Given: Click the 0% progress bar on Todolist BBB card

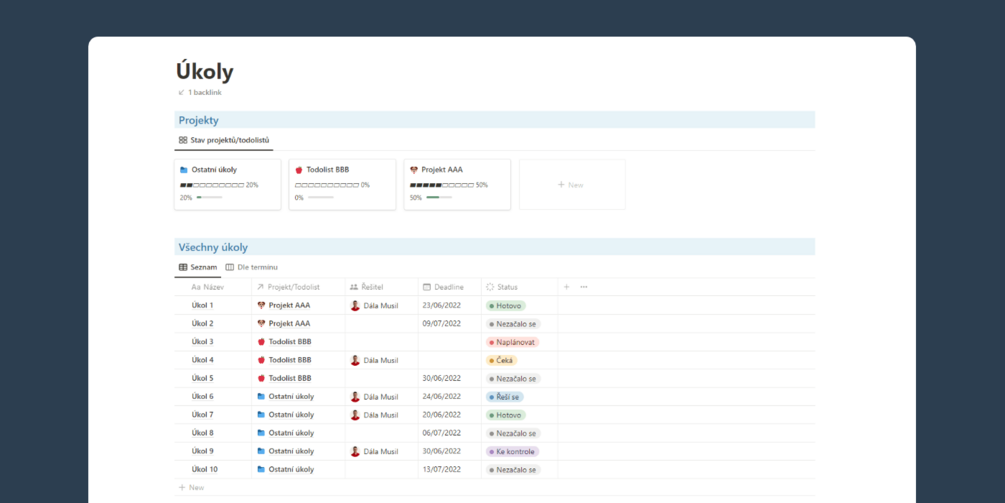Looking at the screenshot, I should click(320, 198).
